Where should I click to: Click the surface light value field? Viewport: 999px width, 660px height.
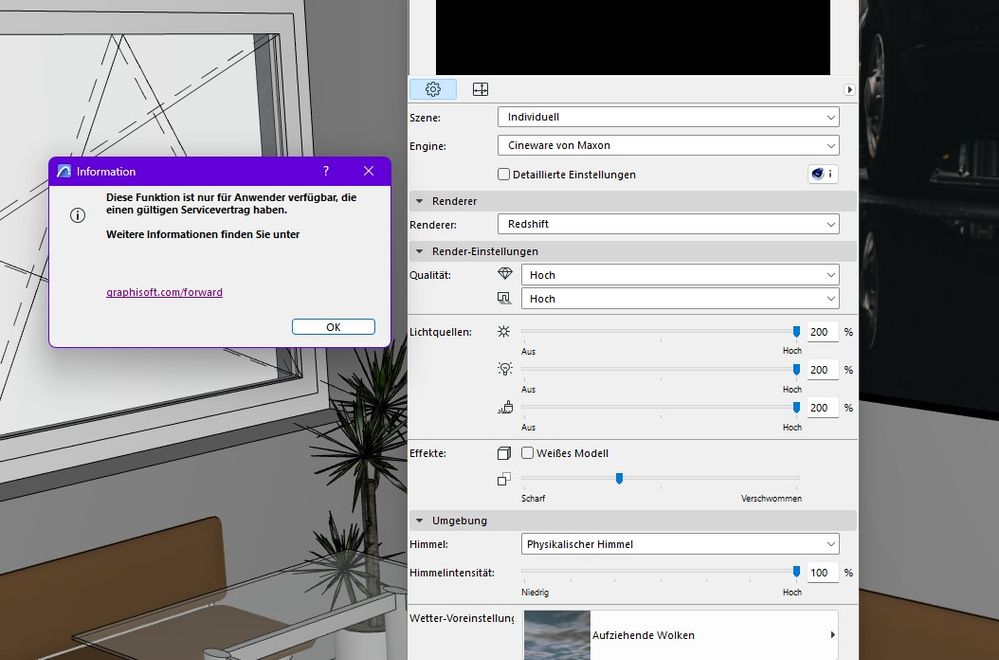pyautogui.click(x=823, y=408)
